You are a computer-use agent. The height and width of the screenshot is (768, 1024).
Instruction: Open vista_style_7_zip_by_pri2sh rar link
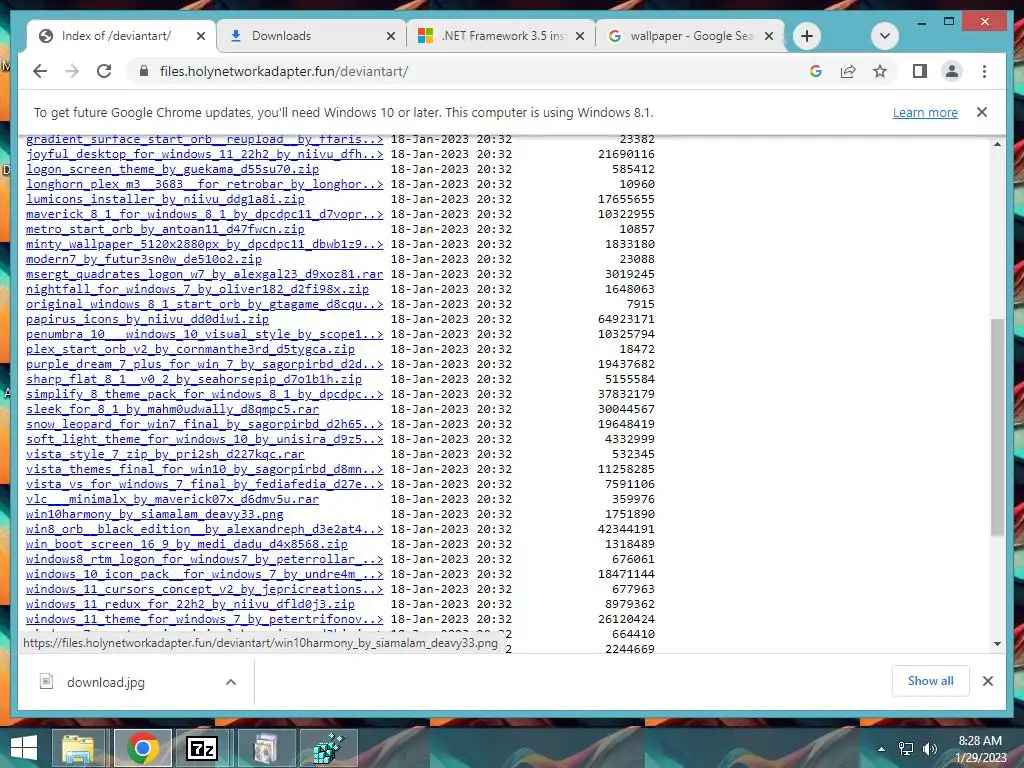pos(165,455)
